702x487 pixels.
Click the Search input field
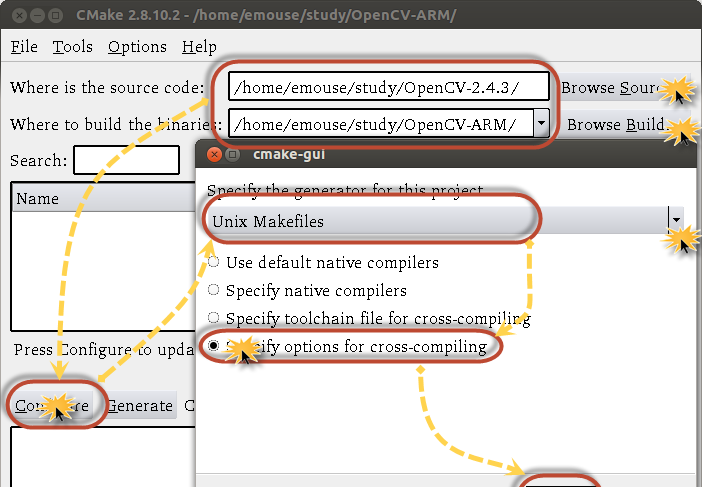pyautogui.click(x=126, y=160)
